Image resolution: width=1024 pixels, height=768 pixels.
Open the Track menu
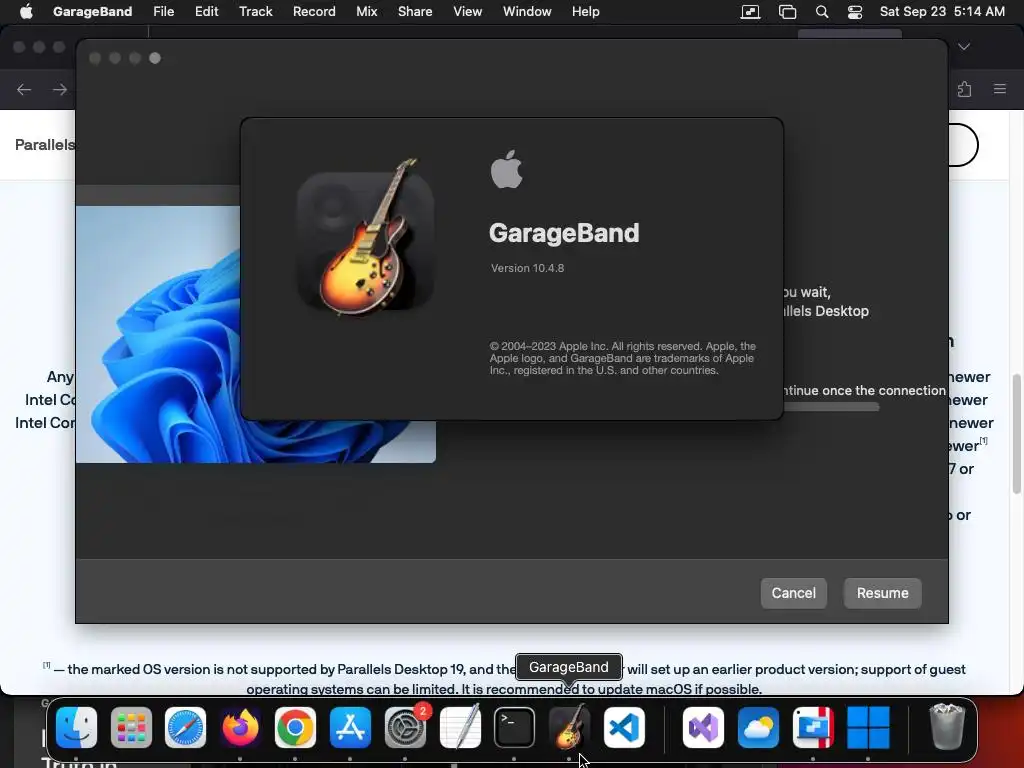tap(255, 11)
